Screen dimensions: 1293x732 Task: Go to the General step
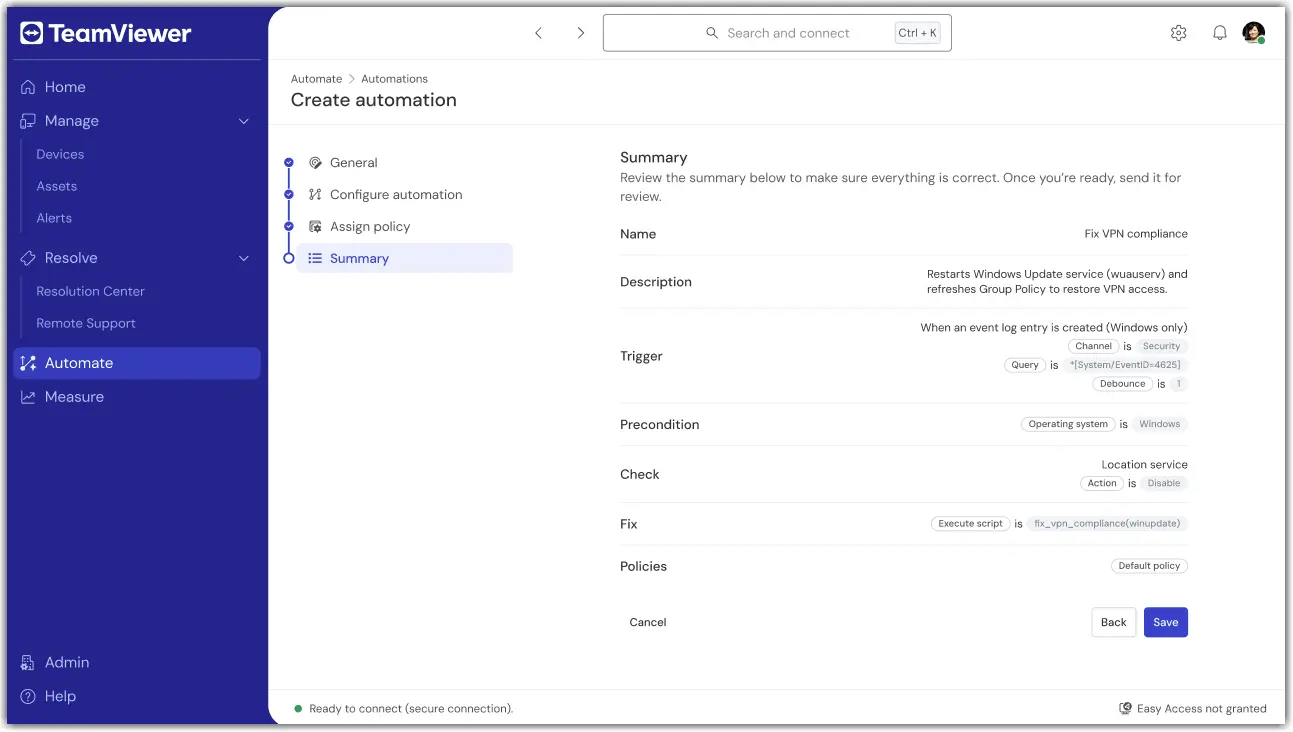pyautogui.click(x=354, y=163)
